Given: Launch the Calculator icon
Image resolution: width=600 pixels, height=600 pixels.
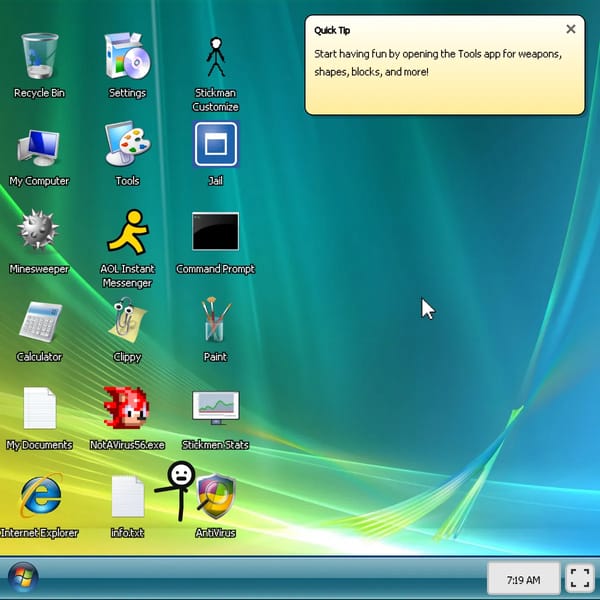Looking at the screenshot, I should pyautogui.click(x=40, y=321).
